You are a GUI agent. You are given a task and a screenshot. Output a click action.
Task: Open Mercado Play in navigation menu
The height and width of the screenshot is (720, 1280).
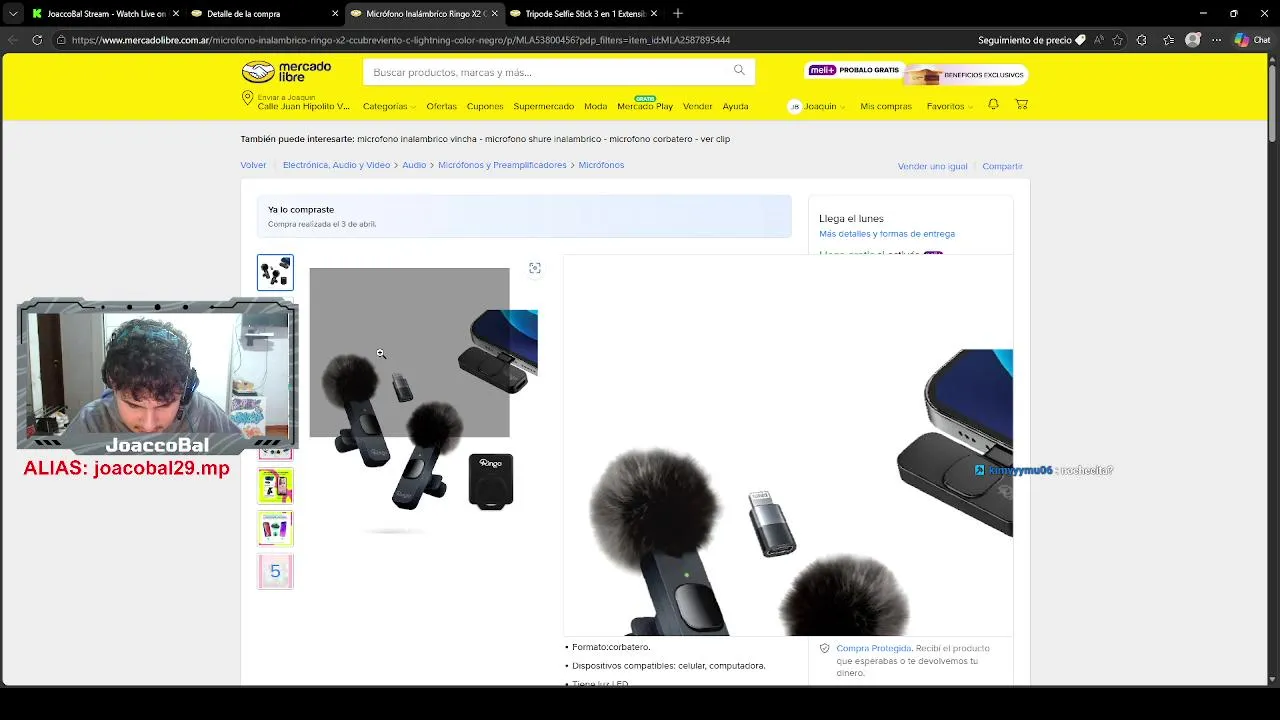pyautogui.click(x=645, y=105)
